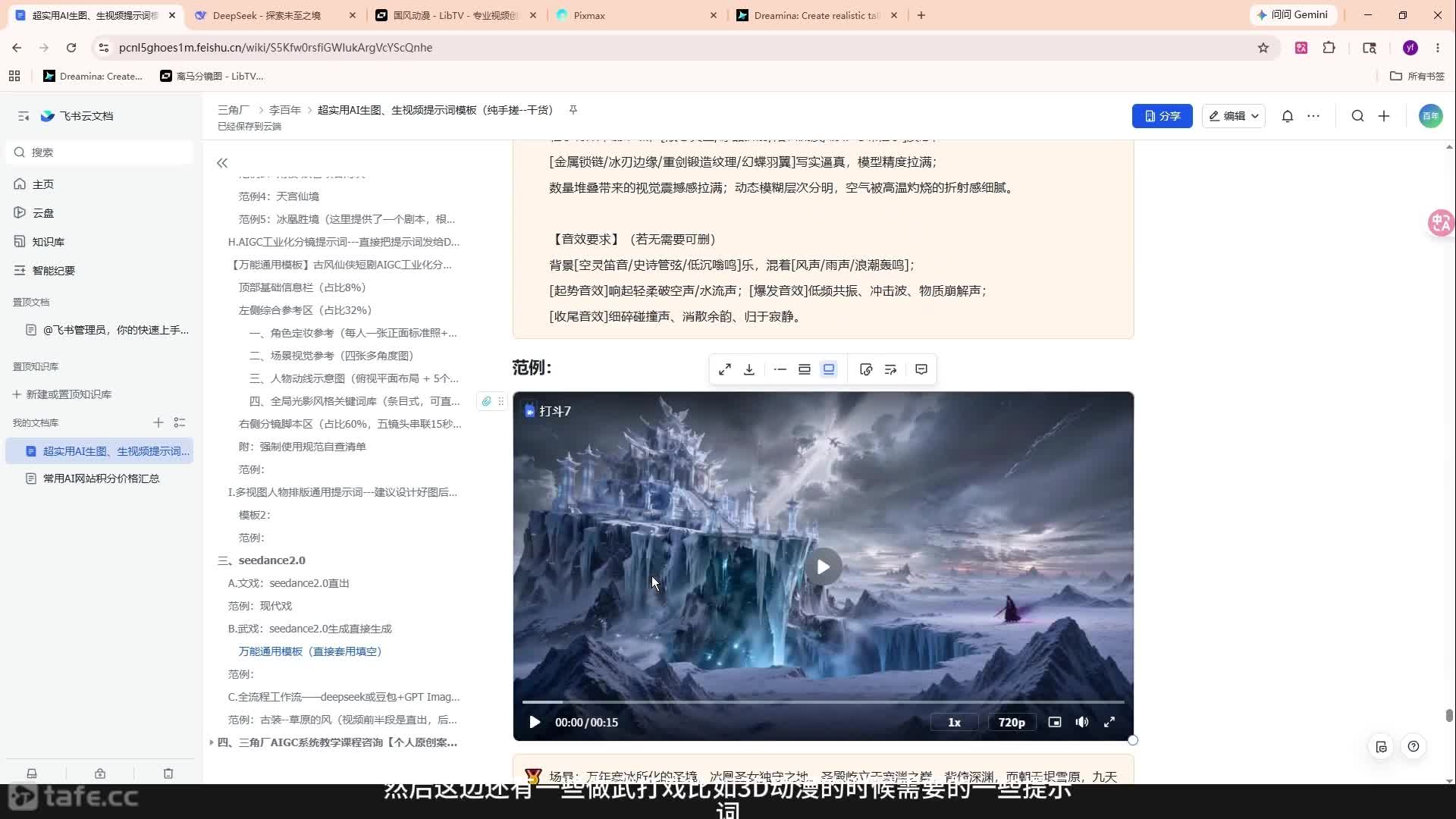Open 常用AI网站积分价格汇总 document
The height and width of the screenshot is (819, 1456).
click(99, 479)
